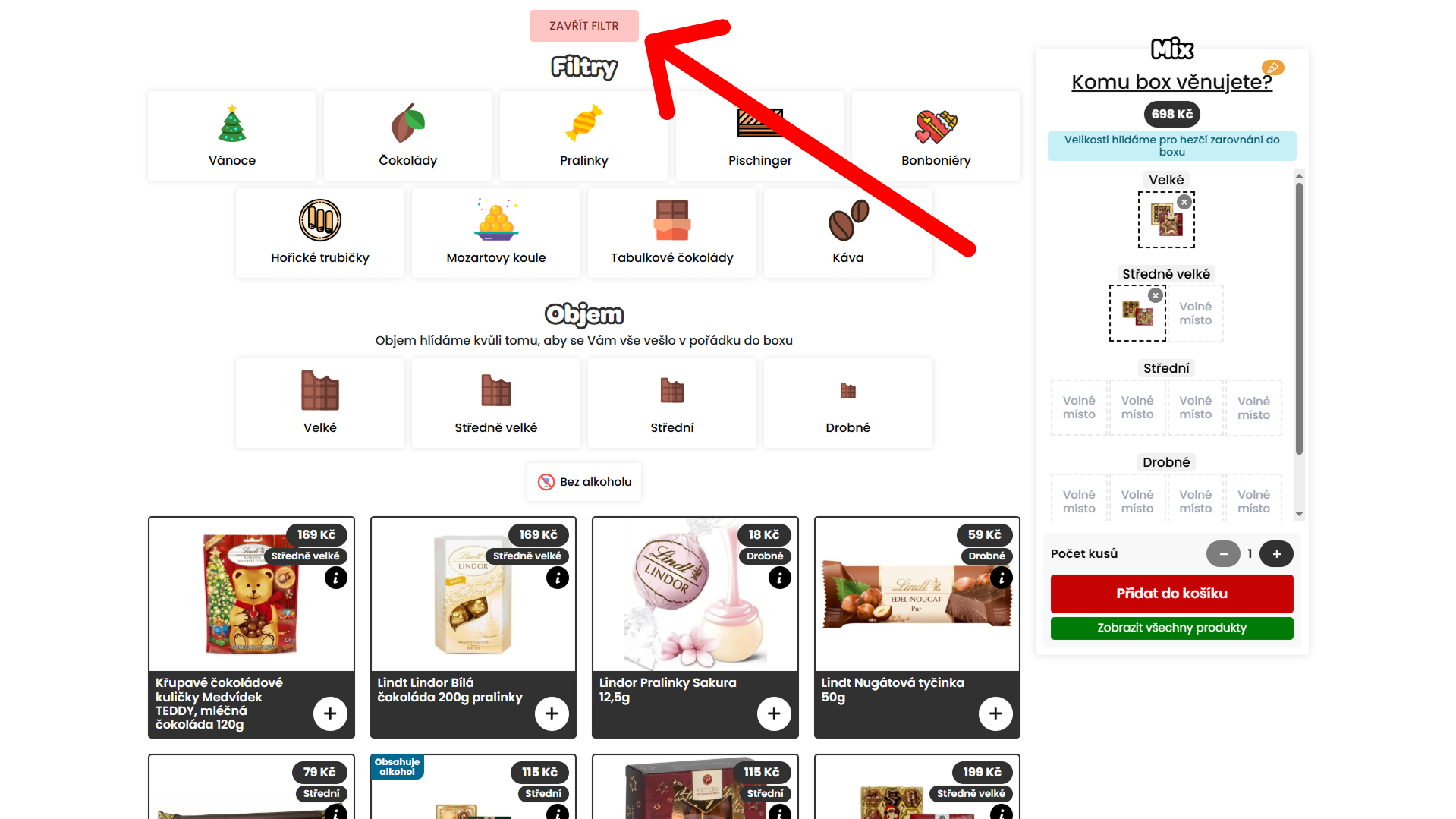Toggle the Bez alkoholu filter
This screenshot has height=819, width=1456.
coord(584,482)
